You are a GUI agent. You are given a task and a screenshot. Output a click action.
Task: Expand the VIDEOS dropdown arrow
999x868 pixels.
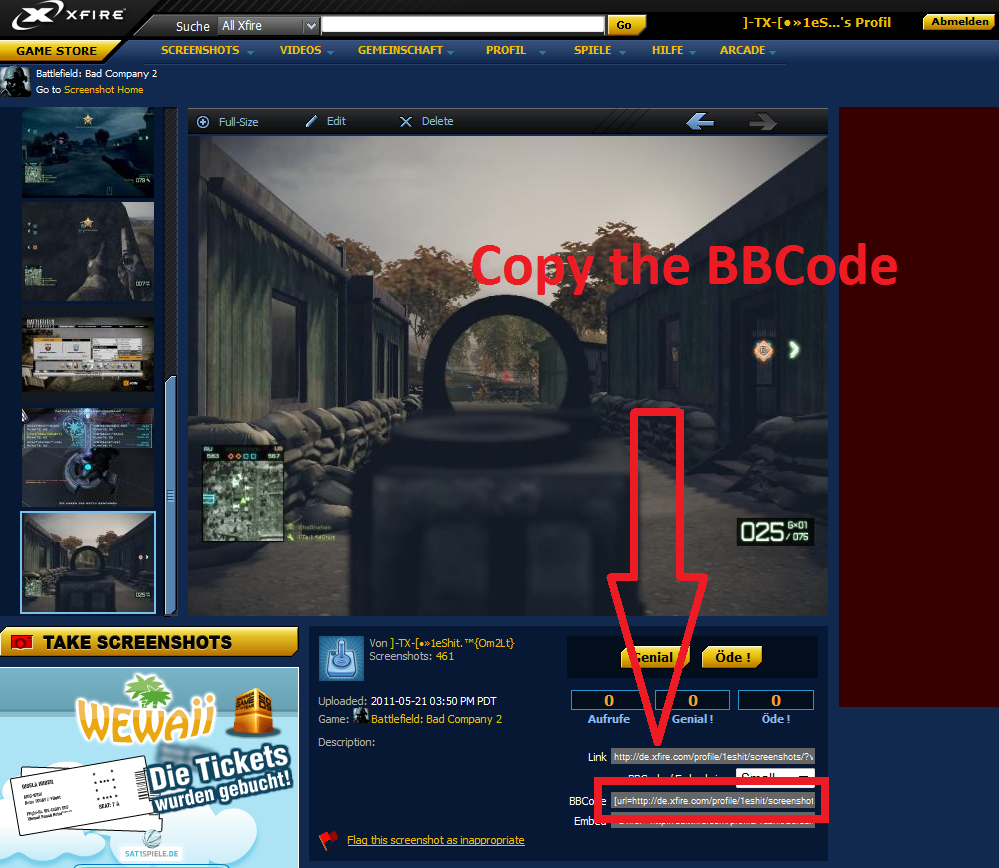pyautogui.click(x=330, y=52)
